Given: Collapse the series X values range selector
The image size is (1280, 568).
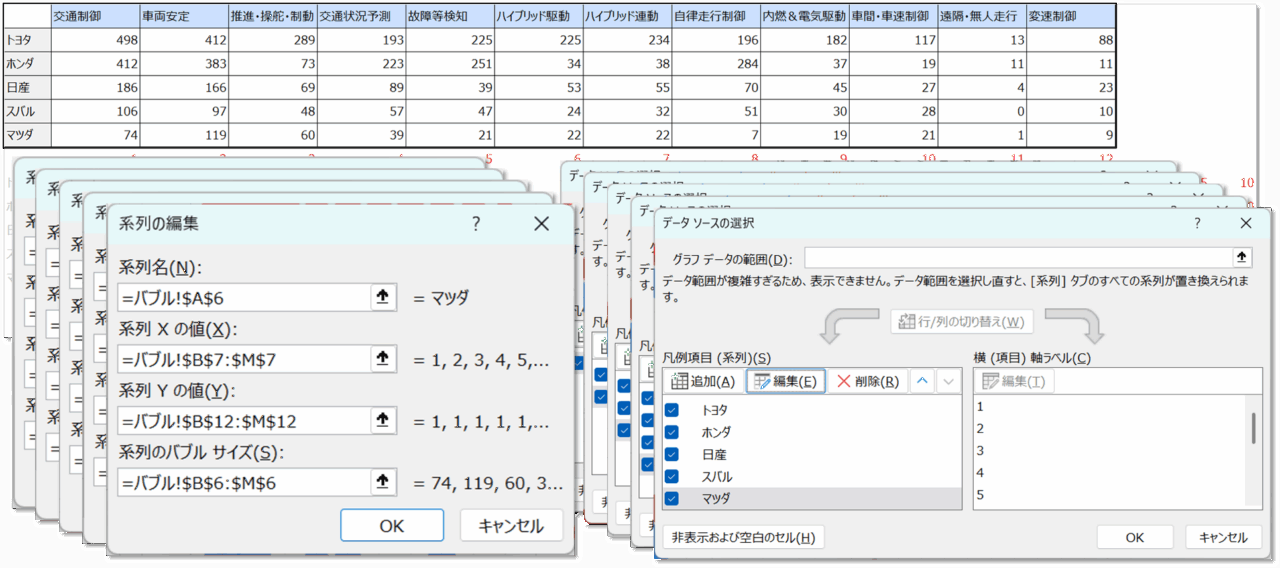Looking at the screenshot, I should pos(382,358).
